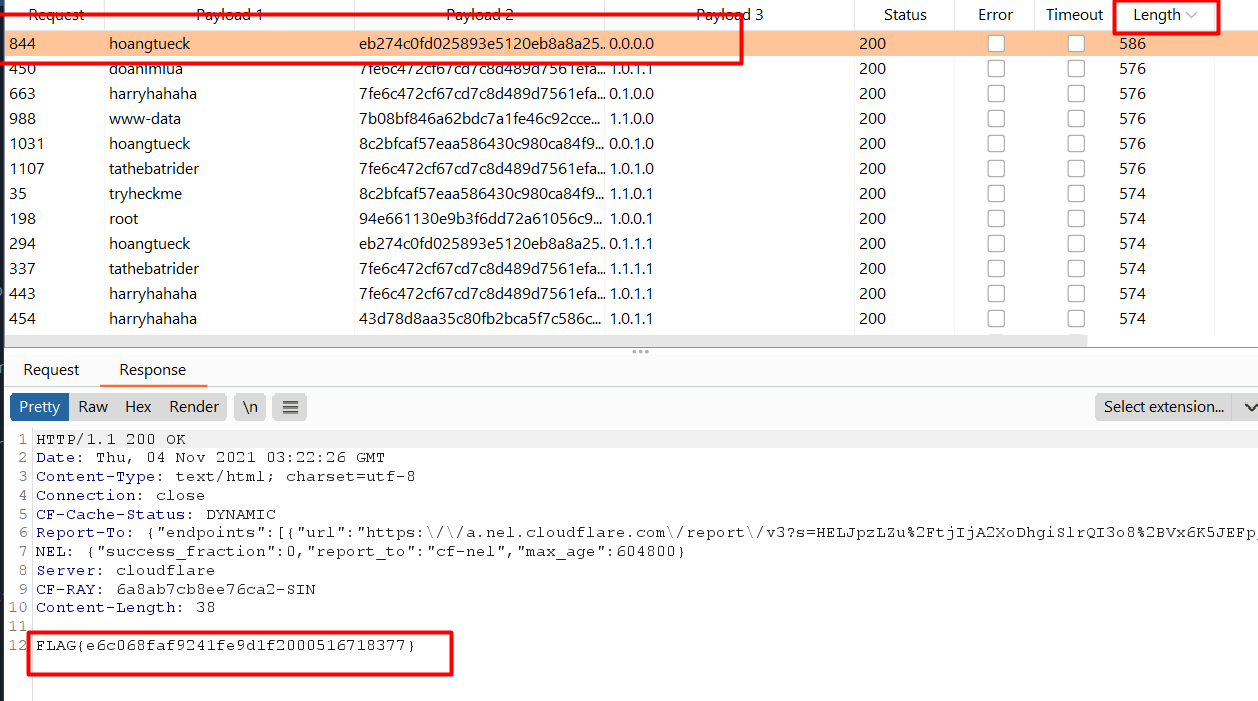Open the hamburger message options menu icon
The height and width of the screenshot is (701, 1258).
(x=290, y=407)
